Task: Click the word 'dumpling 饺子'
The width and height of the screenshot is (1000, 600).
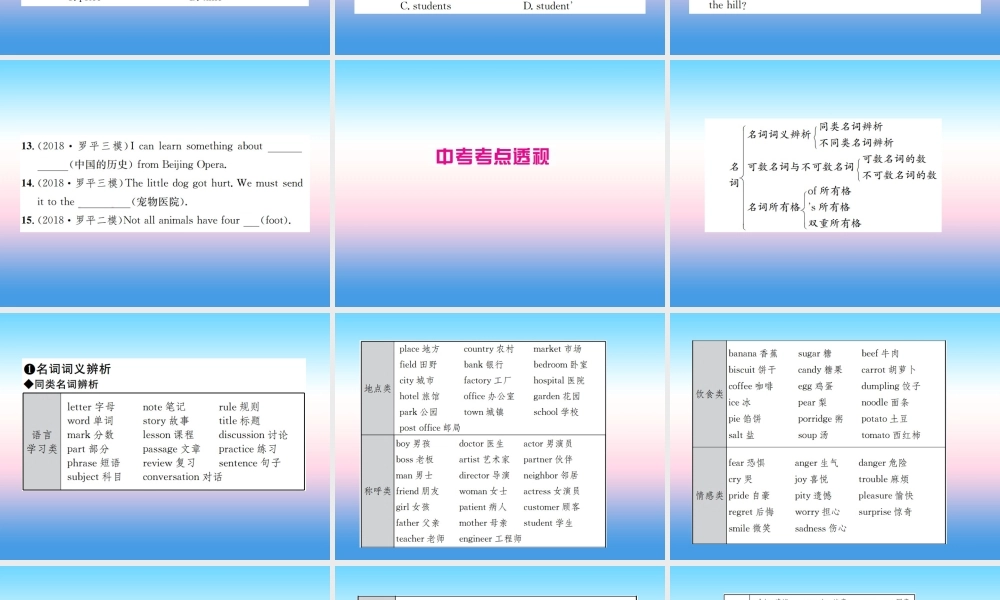Action: tap(890, 386)
